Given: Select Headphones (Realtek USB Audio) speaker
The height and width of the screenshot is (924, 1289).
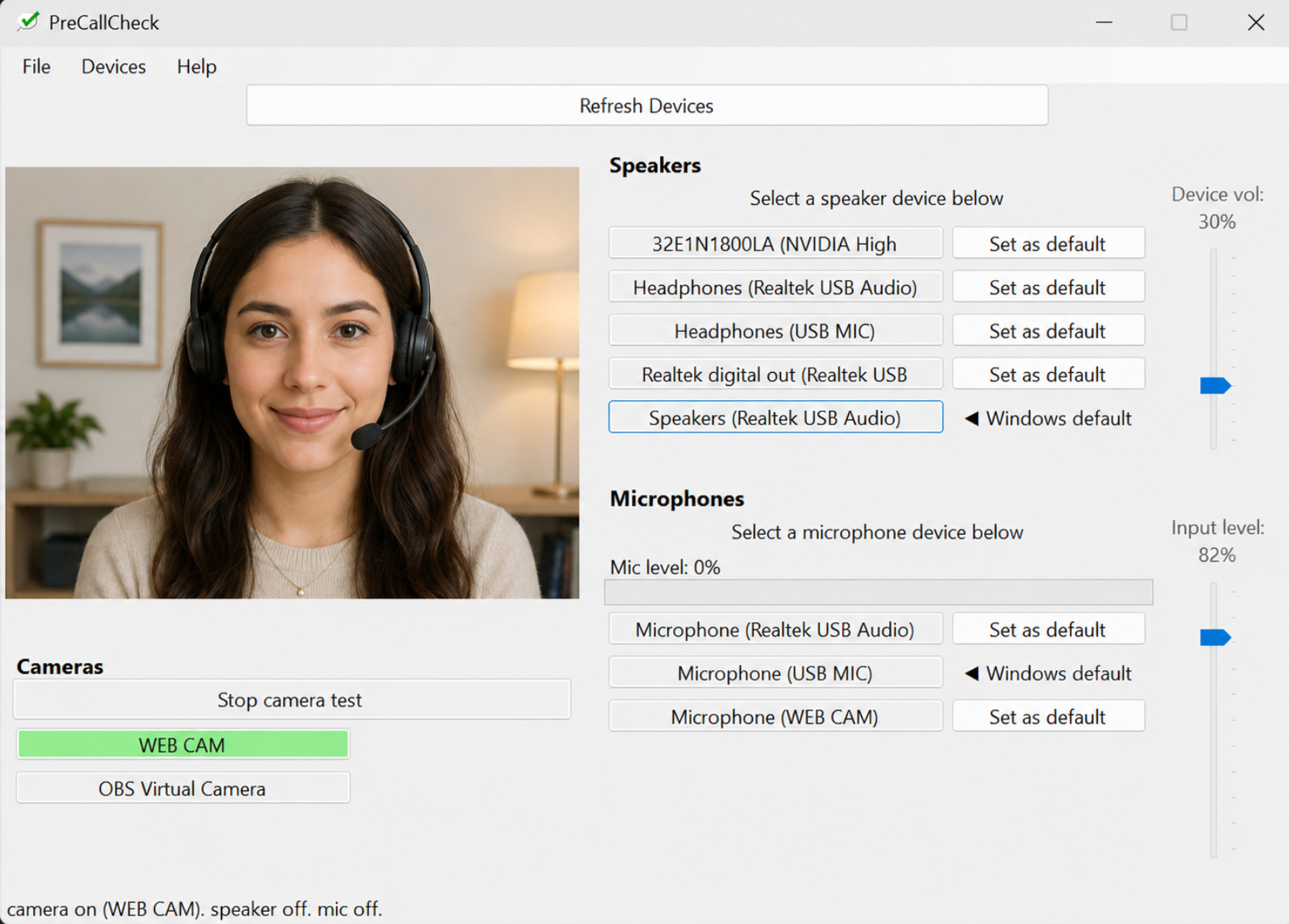Looking at the screenshot, I should pyautogui.click(x=775, y=287).
